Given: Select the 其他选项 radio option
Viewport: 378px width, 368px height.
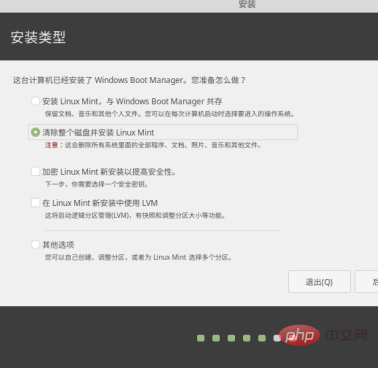Looking at the screenshot, I should pos(36,244).
